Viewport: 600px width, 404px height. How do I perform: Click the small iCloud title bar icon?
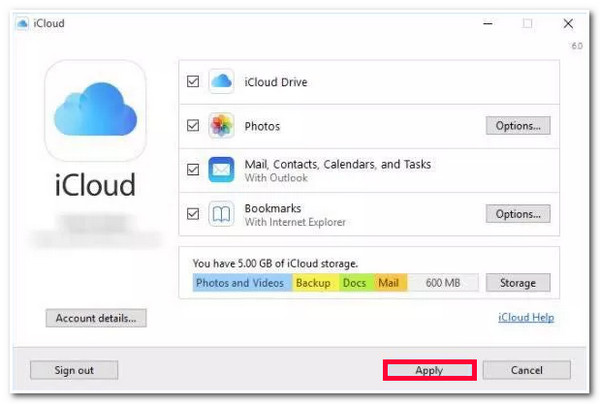coord(22,24)
